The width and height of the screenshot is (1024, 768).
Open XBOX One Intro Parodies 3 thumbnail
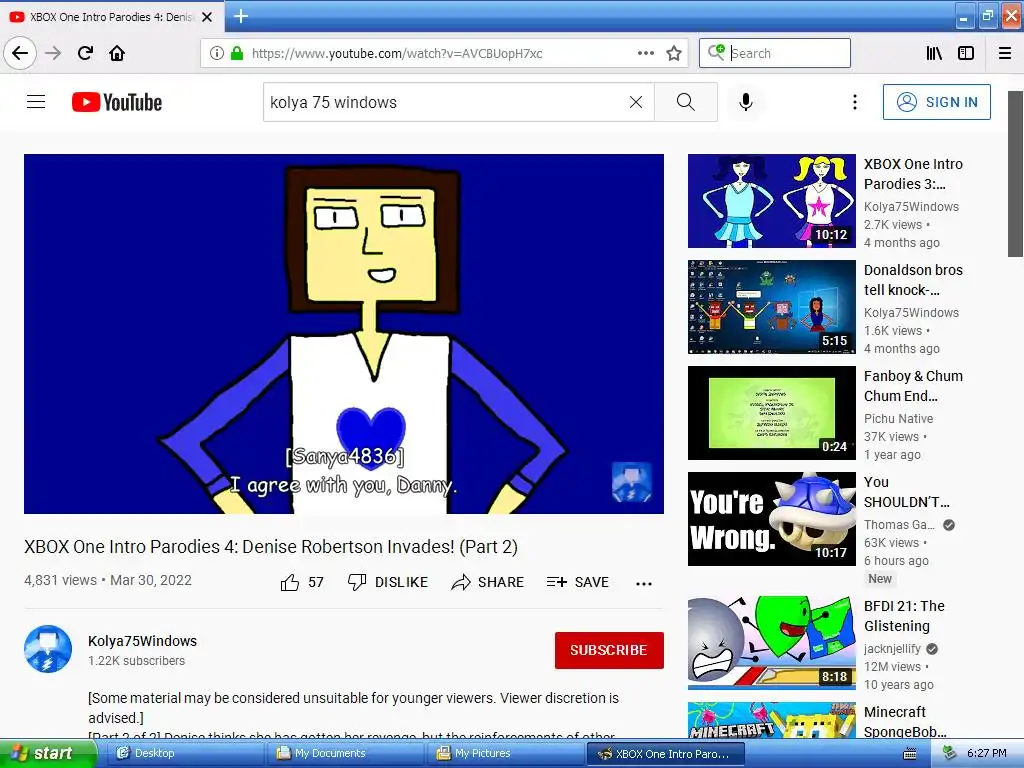pos(772,200)
